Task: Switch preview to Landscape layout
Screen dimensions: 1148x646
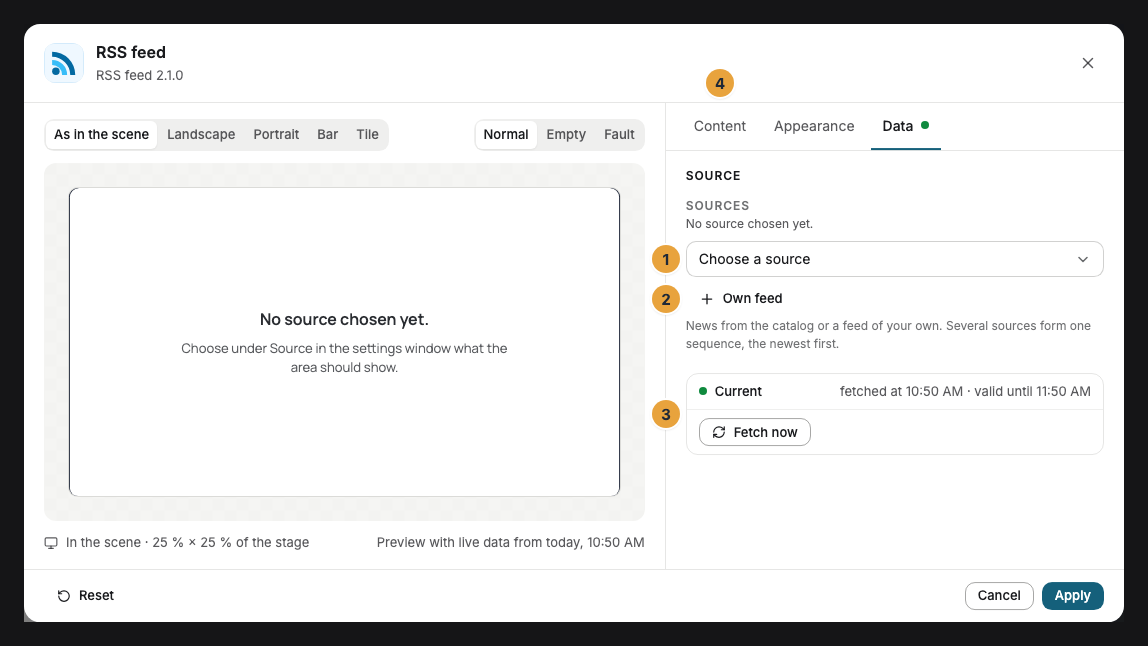Action: coord(201,135)
